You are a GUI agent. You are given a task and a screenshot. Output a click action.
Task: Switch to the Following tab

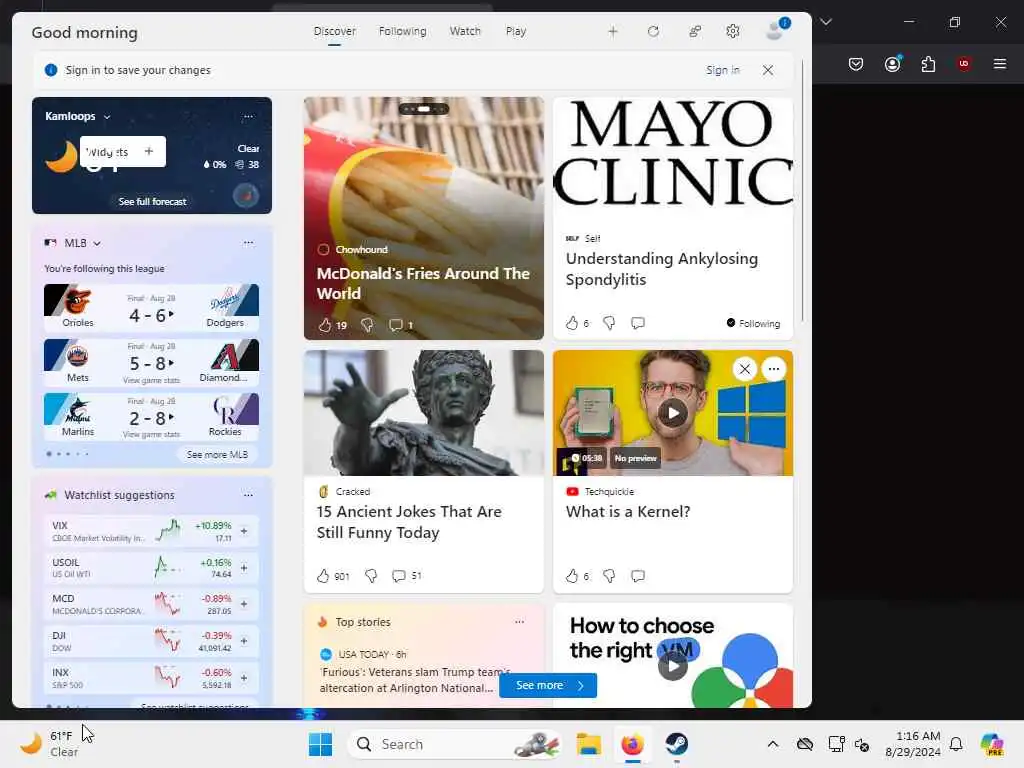pyautogui.click(x=402, y=31)
